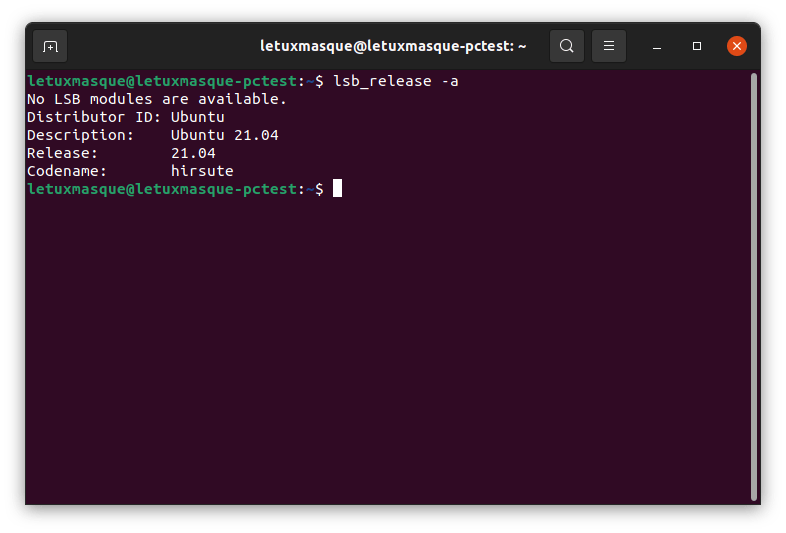Click the 'Codename:' label
786x533 pixels.
[x=66, y=171]
